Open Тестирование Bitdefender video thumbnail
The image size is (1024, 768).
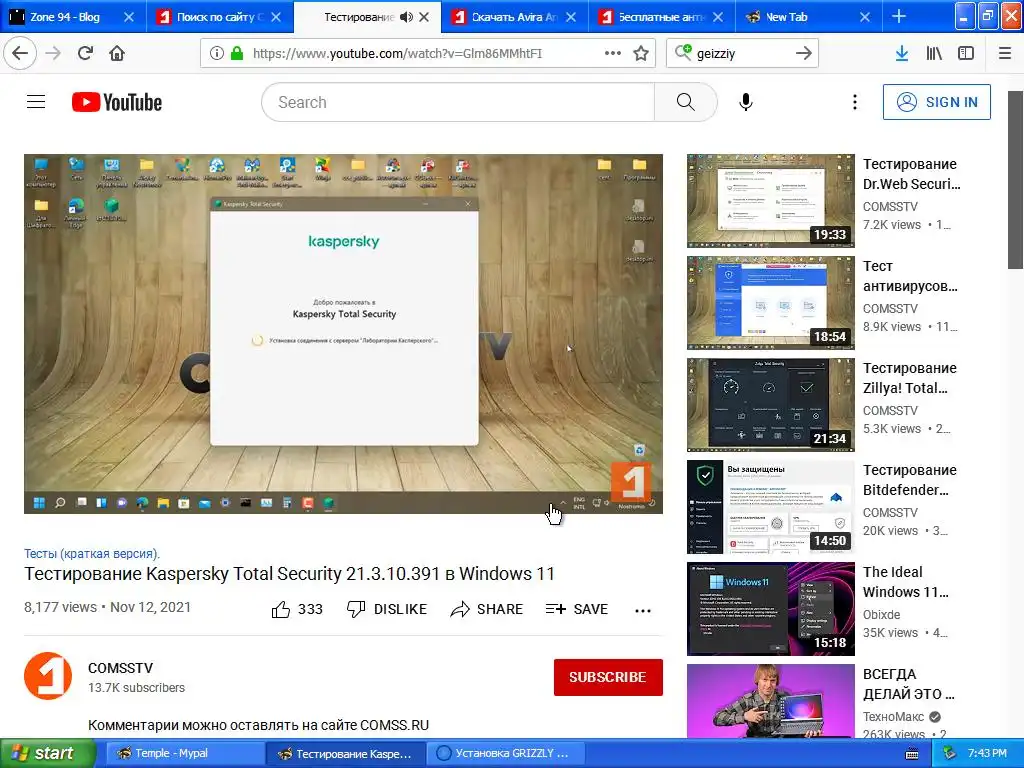pos(771,507)
